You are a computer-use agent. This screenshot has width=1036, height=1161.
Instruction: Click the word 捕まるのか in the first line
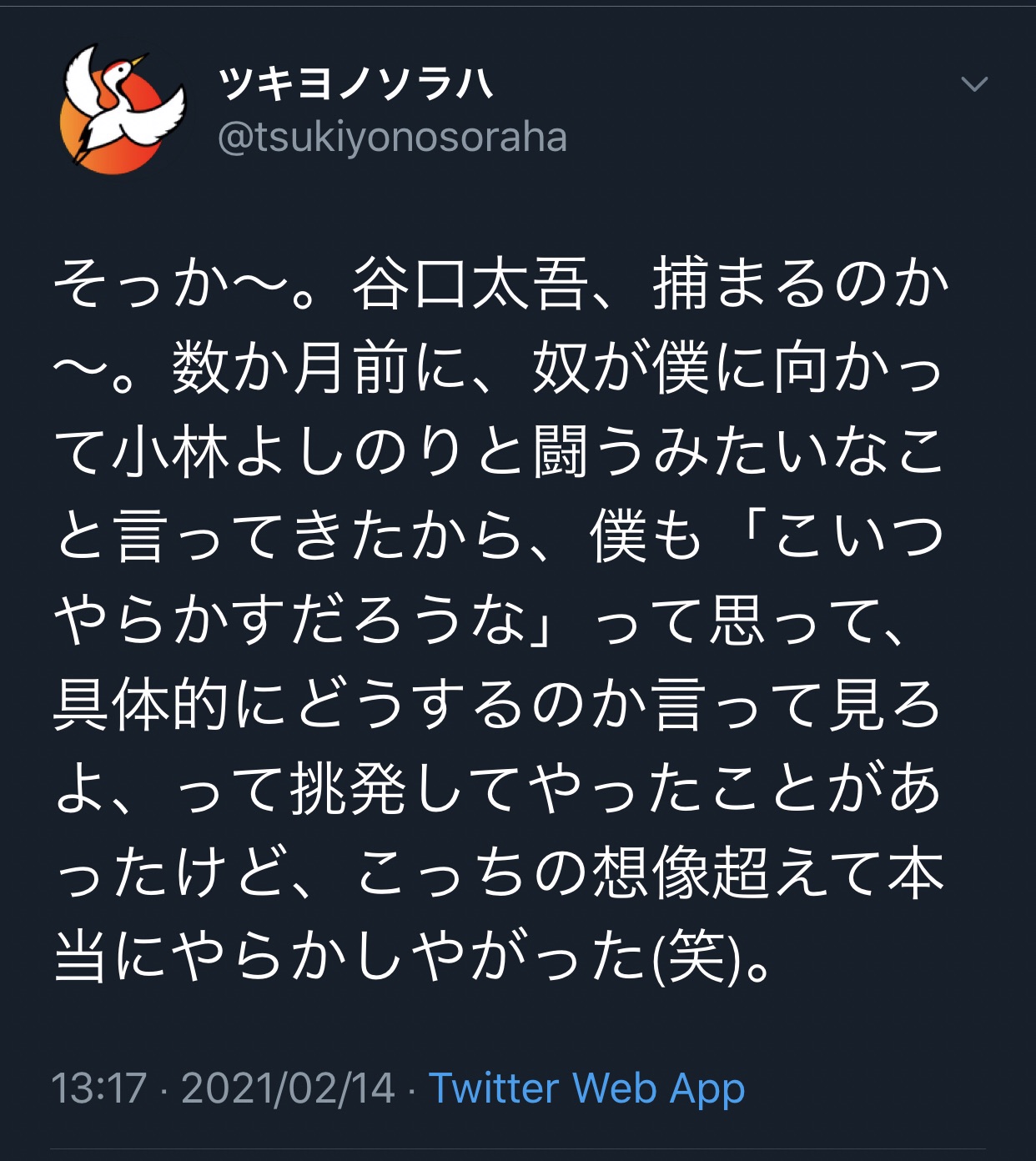(801, 285)
